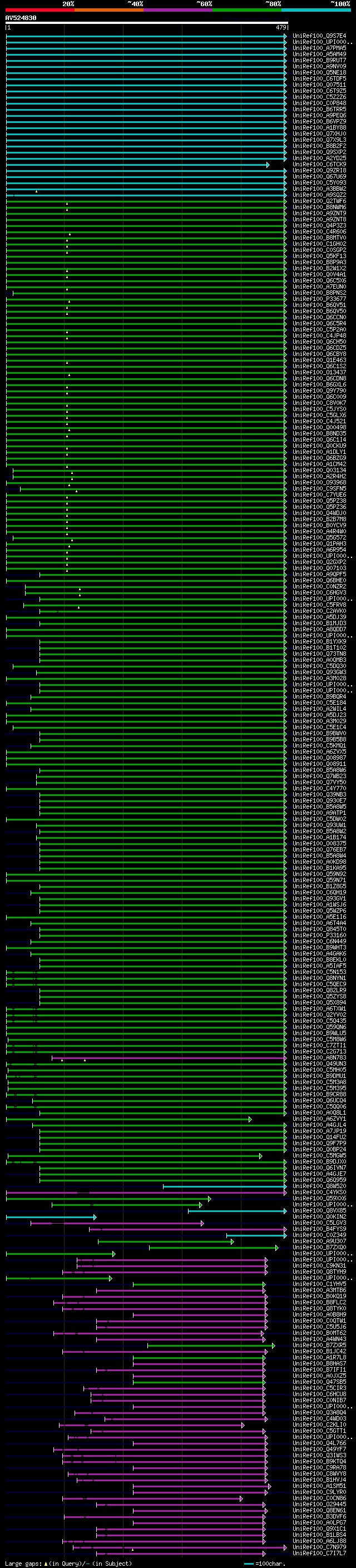Click the Large gaps legend text
The image size is (356, 1568).
click(x=68, y=1563)
